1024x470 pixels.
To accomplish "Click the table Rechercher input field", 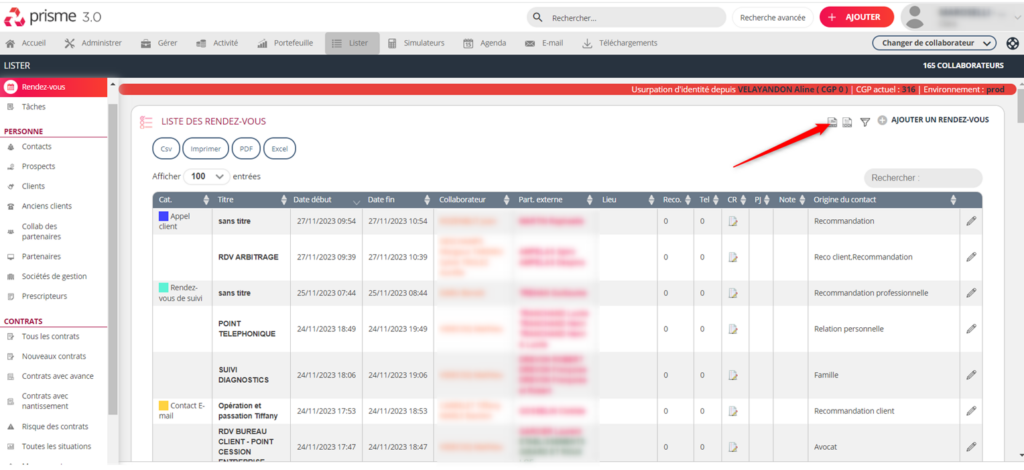I will (x=922, y=177).
